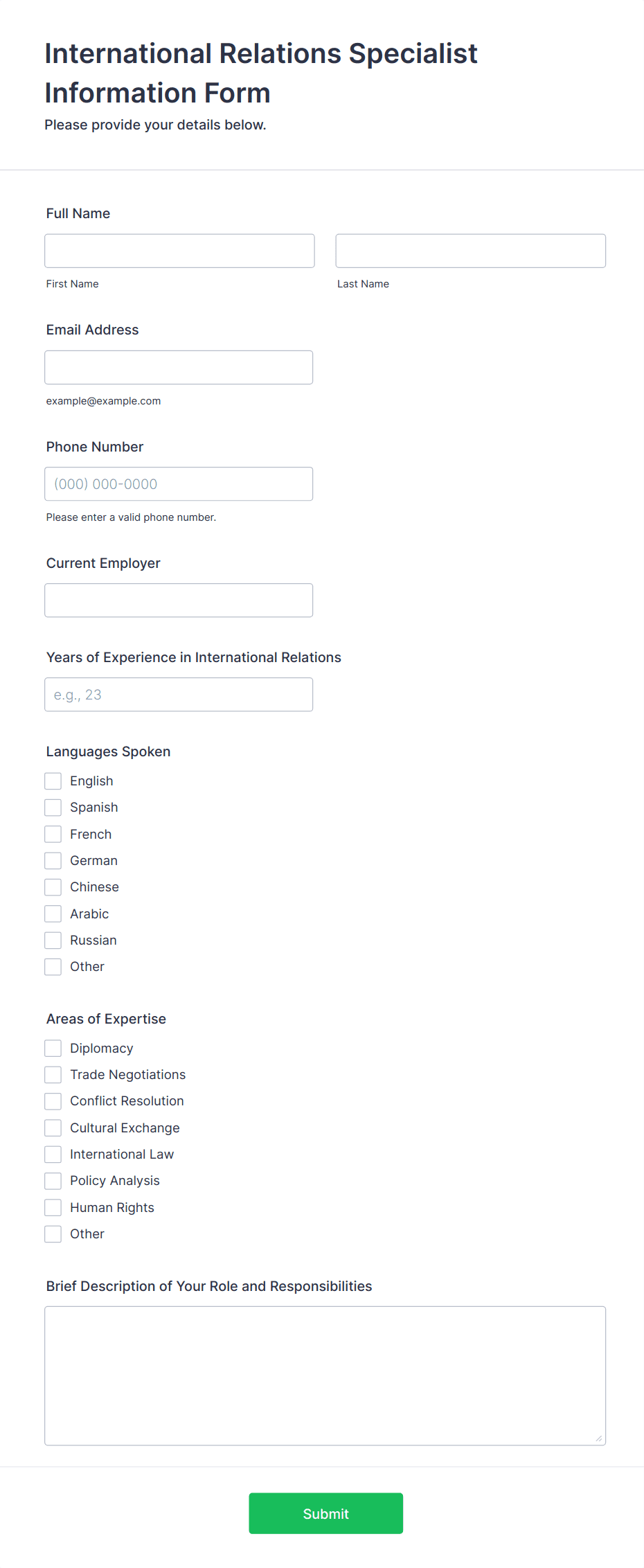Toggle the Arabic checkbox
Viewport: 644px width, 1568px height.
53,914
